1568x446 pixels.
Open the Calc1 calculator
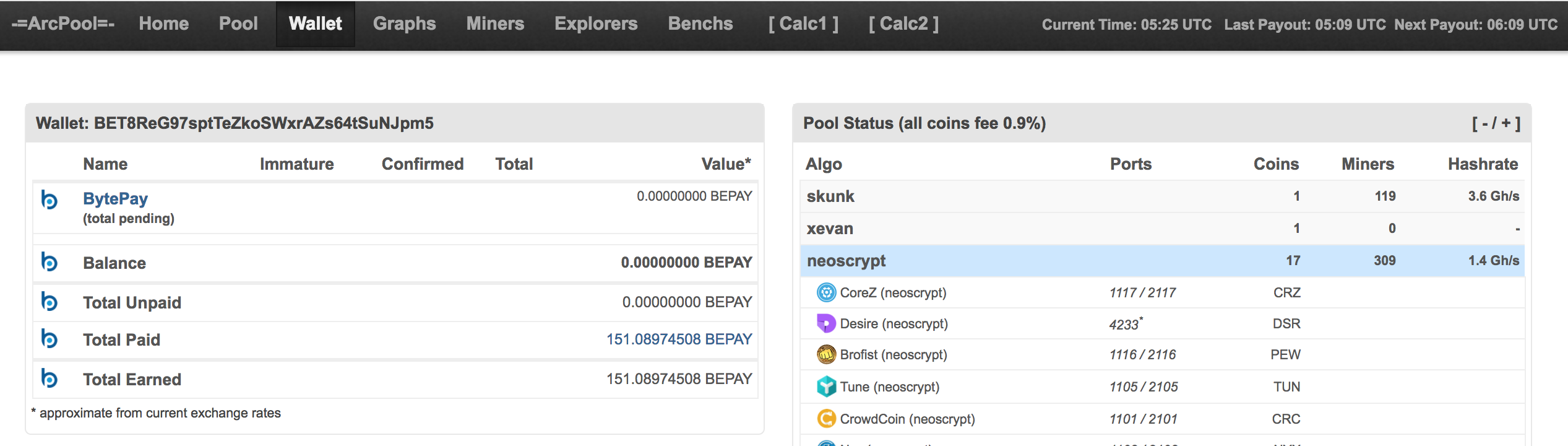[x=803, y=24]
